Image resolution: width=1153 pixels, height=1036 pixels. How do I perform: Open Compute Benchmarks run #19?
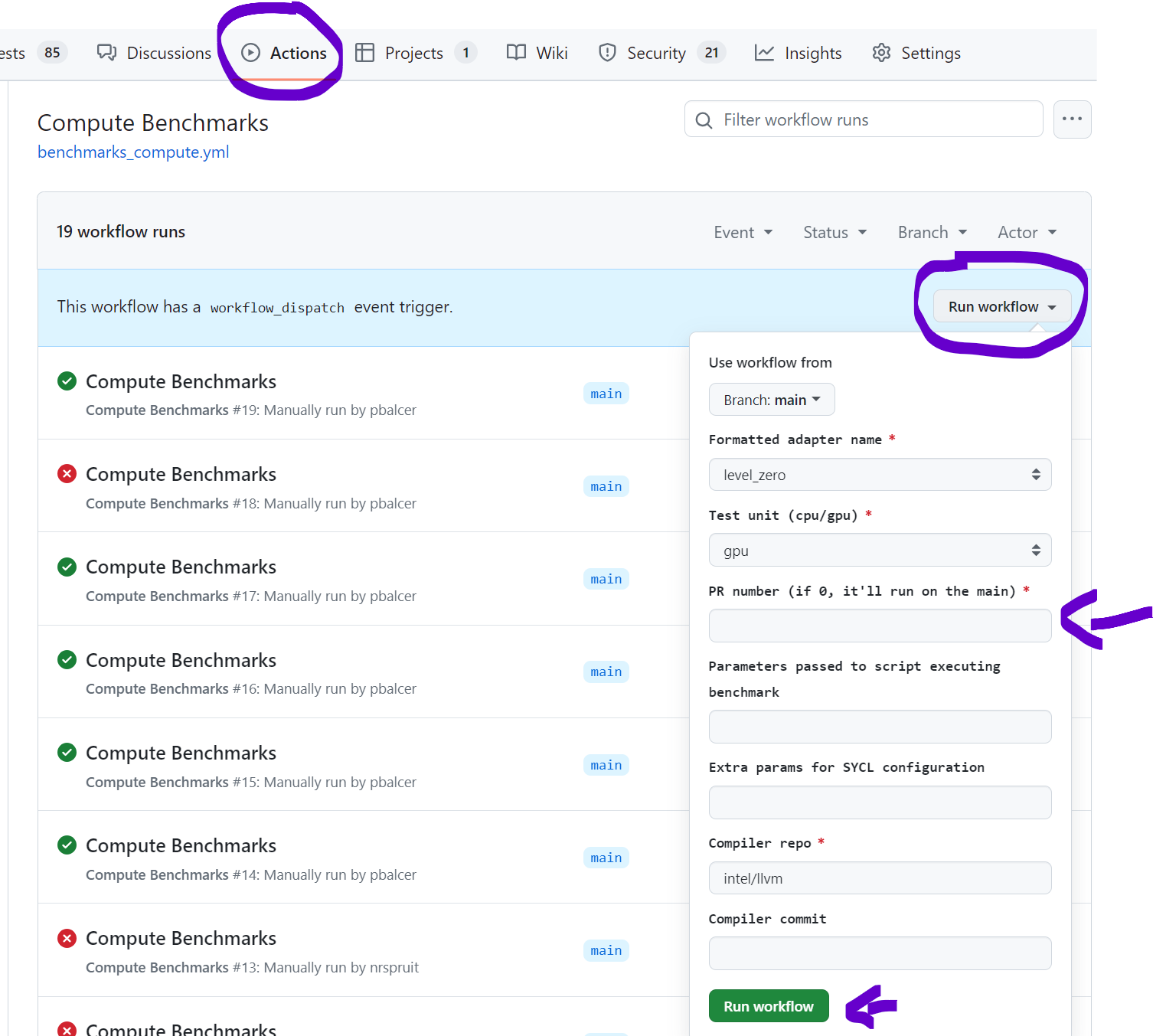tap(181, 381)
